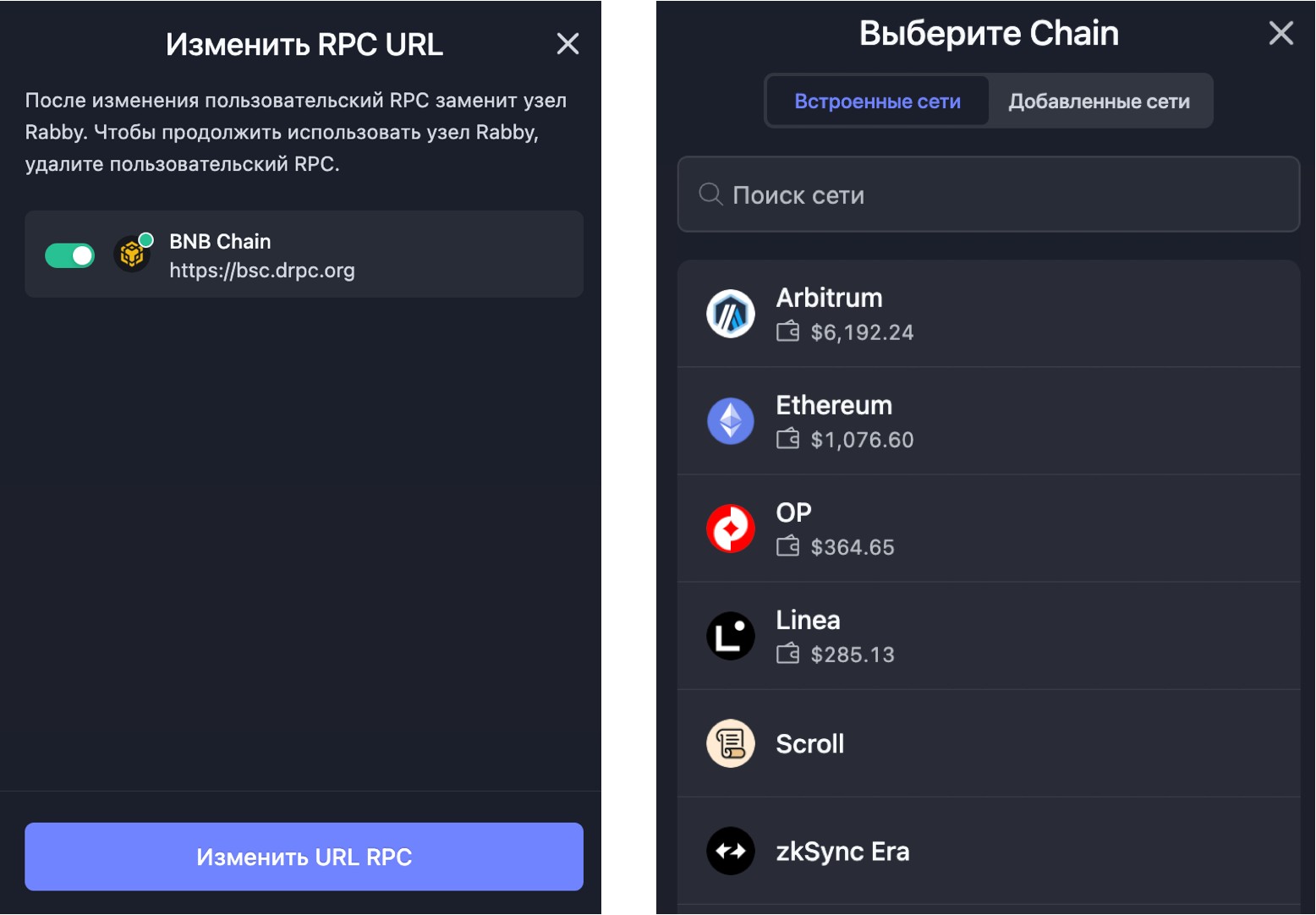Click the Изменить URL RPC button
The height and width of the screenshot is (915, 1316).
(x=304, y=857)
